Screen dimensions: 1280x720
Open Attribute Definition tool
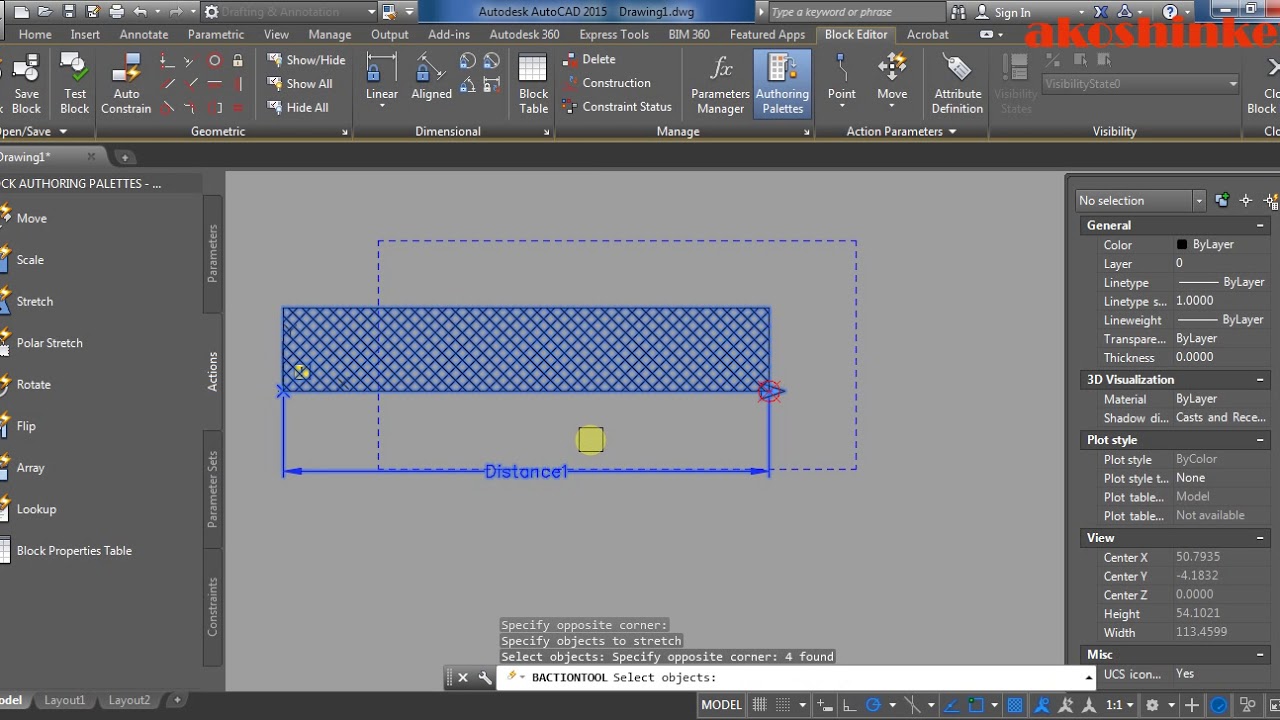point(957,84)
